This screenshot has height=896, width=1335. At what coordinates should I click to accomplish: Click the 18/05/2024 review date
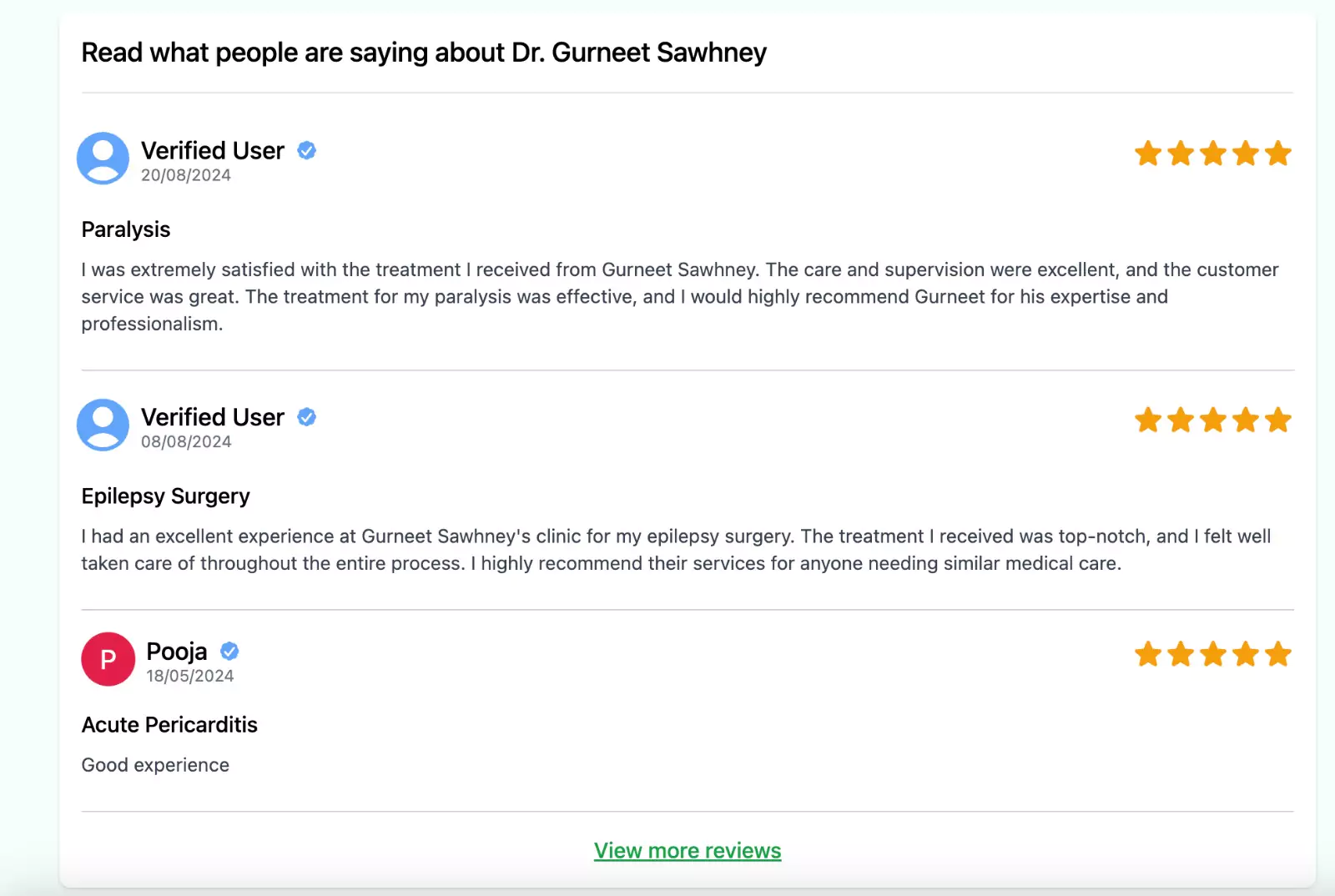pyautogui.click(x=190, y=676)
